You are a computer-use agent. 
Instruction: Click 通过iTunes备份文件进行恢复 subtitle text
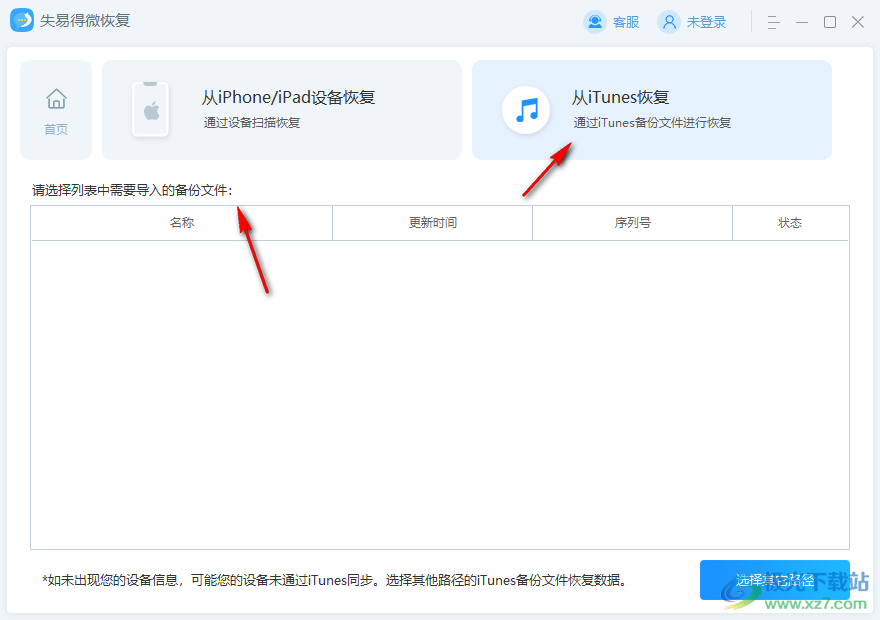coord(652,123)
